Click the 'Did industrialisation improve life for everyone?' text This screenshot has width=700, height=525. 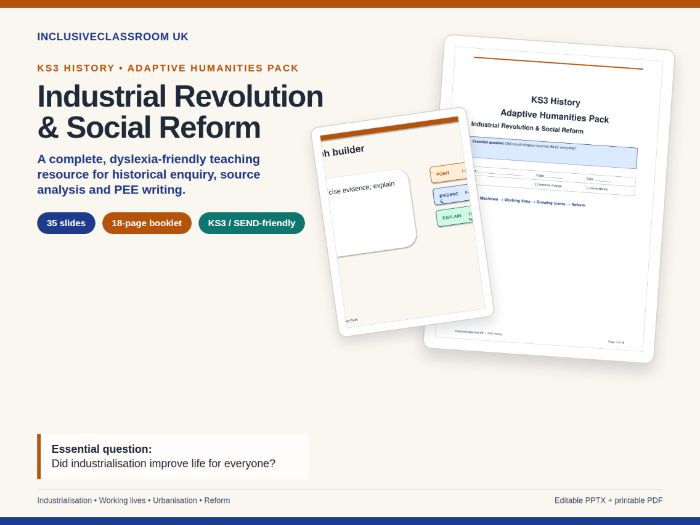pos(163,464)
